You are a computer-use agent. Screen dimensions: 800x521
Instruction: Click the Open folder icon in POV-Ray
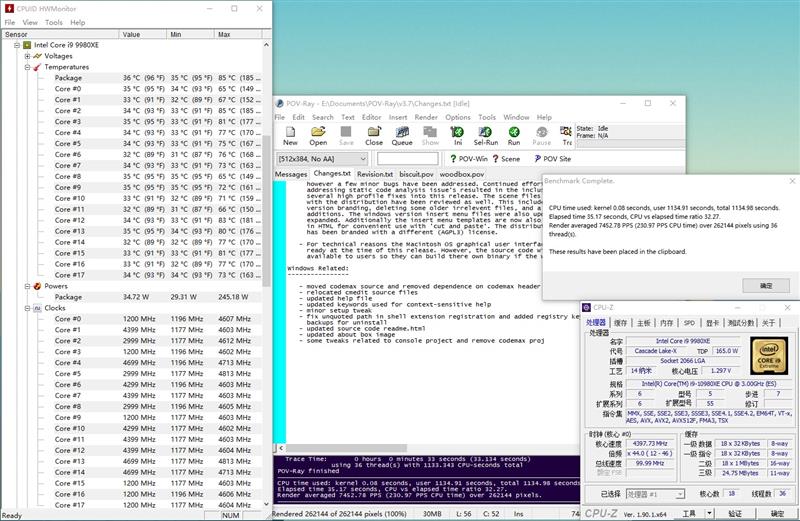point(318,132)
